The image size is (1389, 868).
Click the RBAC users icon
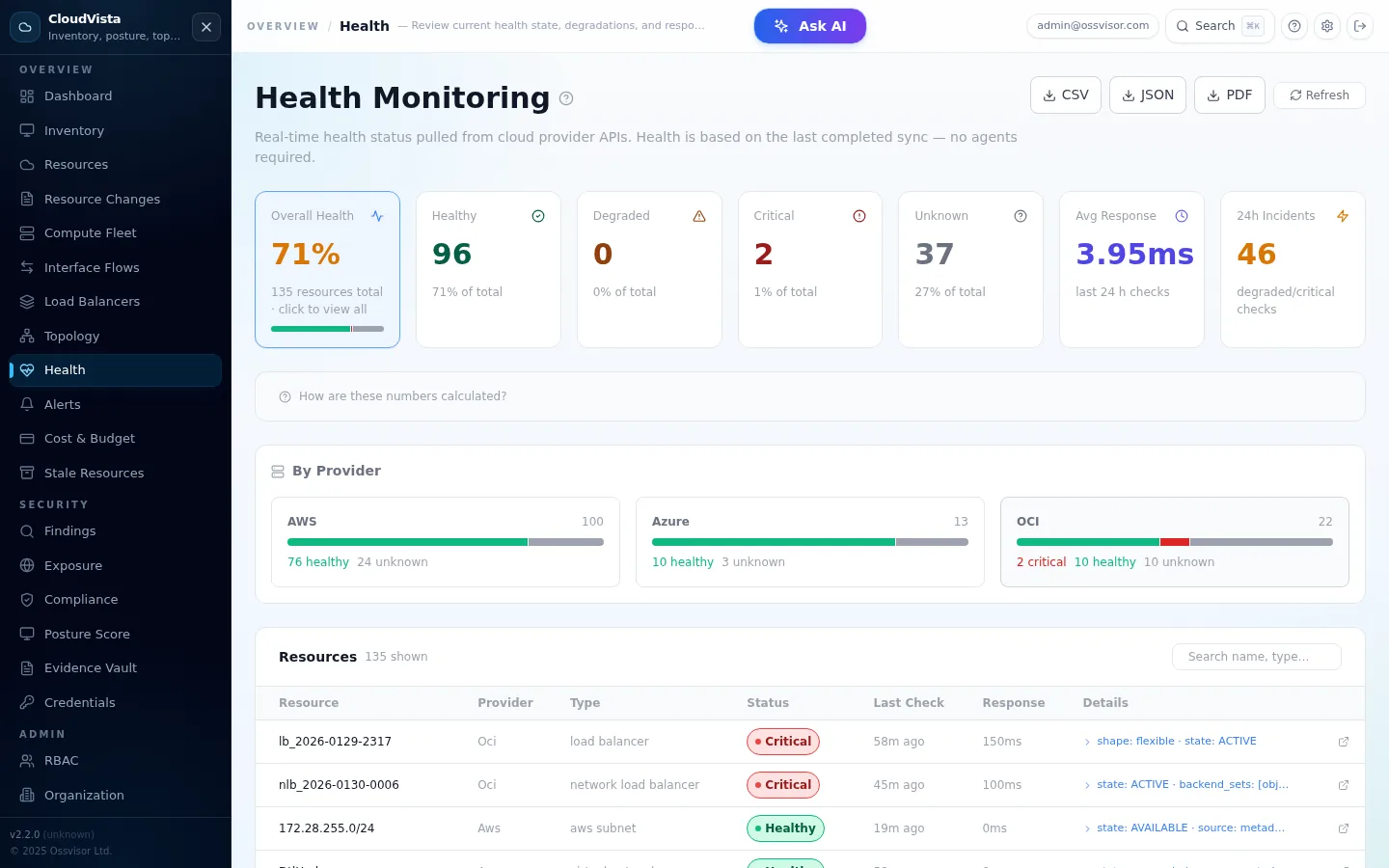pyautogui.click(x=27, y=761)
